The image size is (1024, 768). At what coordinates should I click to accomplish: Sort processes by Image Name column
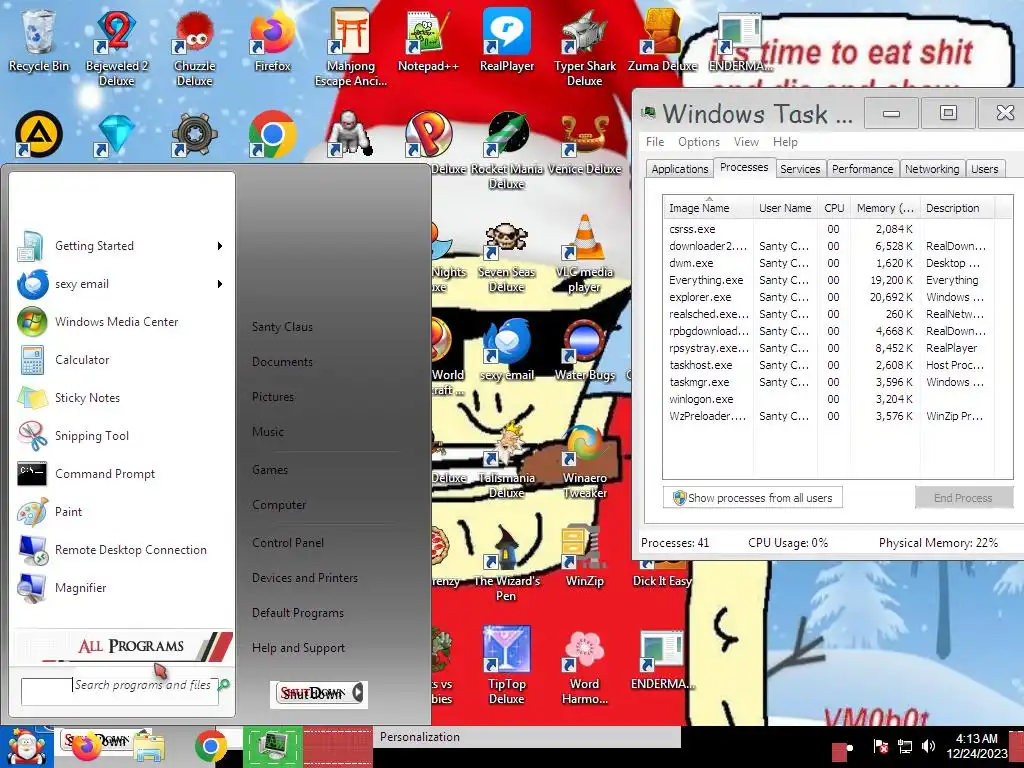[708, 208]
